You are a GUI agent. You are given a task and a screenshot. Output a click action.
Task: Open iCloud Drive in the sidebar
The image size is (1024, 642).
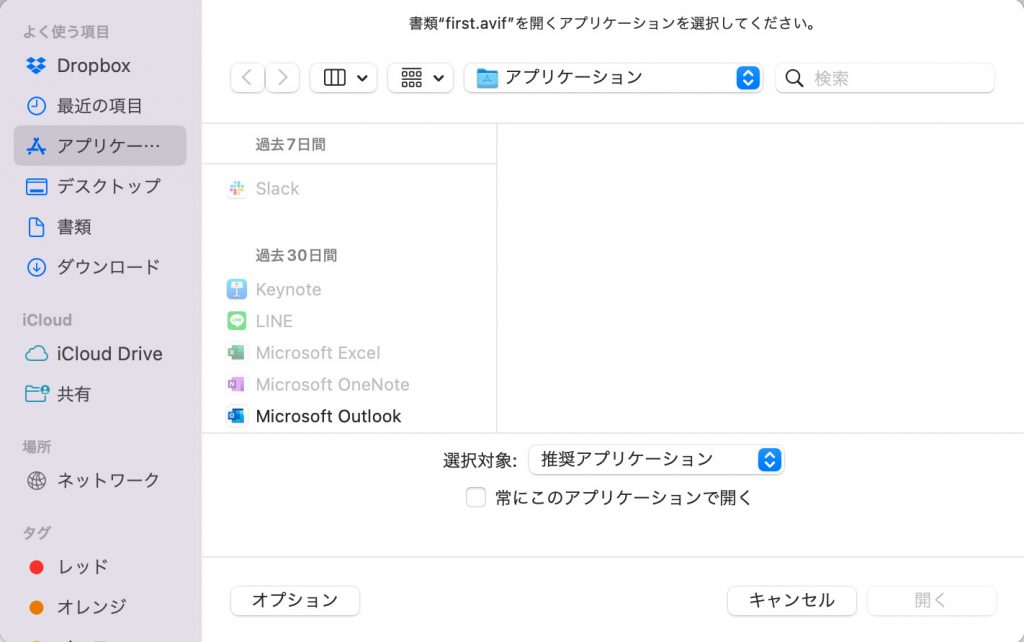pyautogui.click(x=100, y=353)
